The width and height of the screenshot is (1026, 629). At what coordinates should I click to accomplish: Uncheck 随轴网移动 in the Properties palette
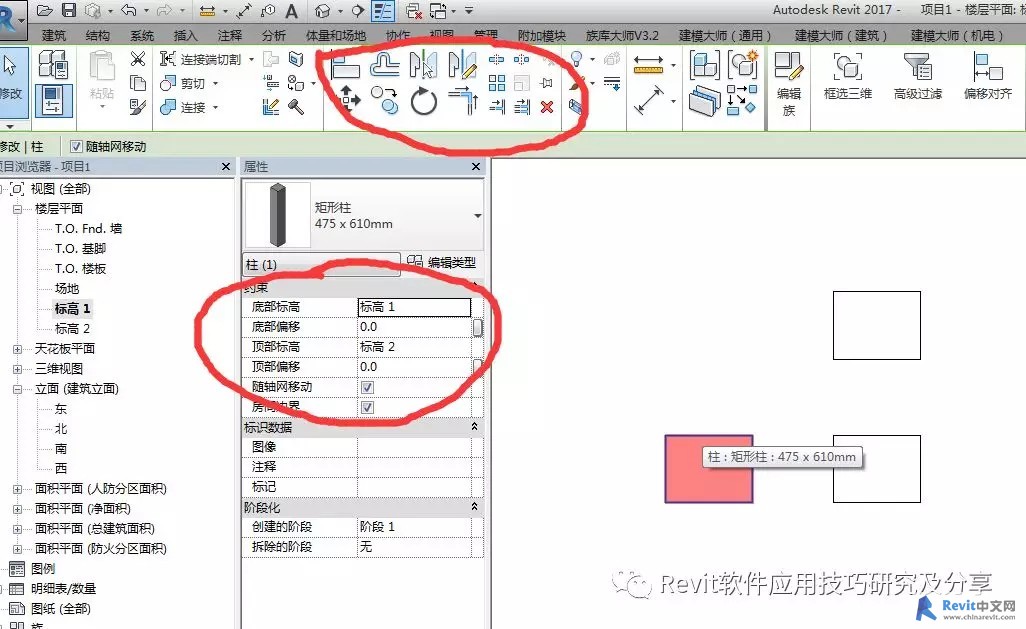(x=368, y=387)
